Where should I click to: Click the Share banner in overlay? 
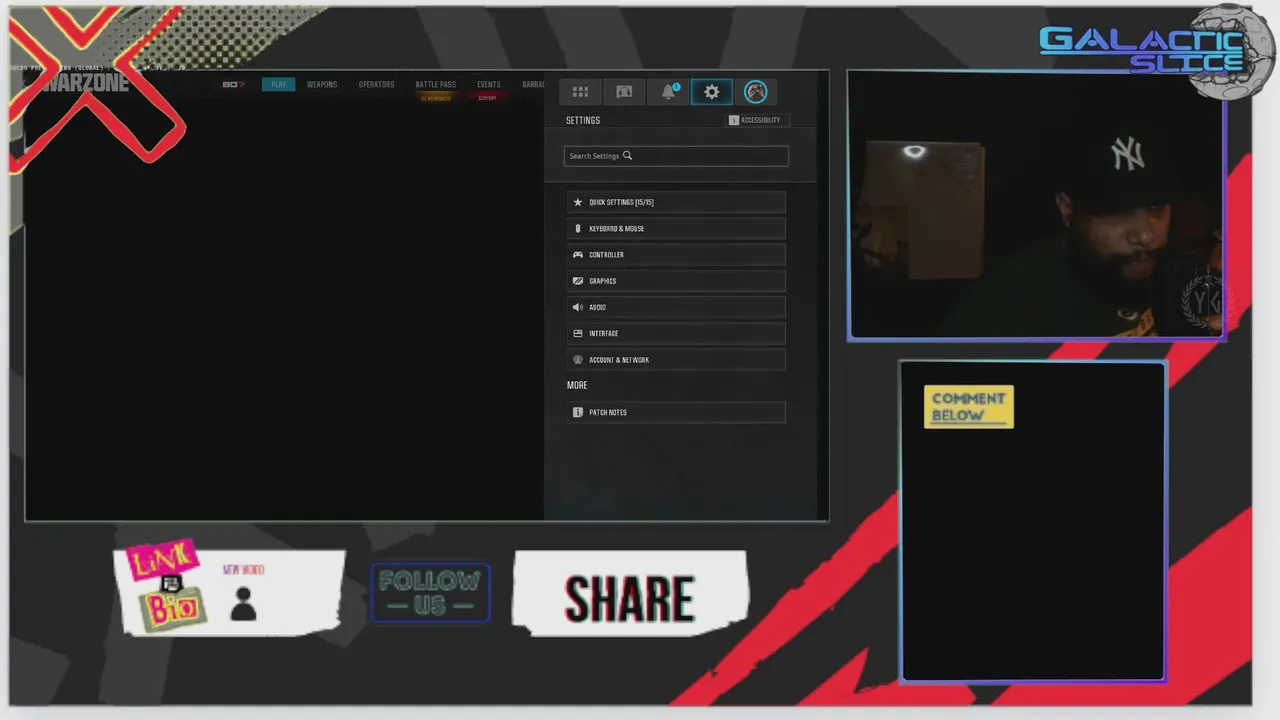pyautogui.click(x=630, y=594)
